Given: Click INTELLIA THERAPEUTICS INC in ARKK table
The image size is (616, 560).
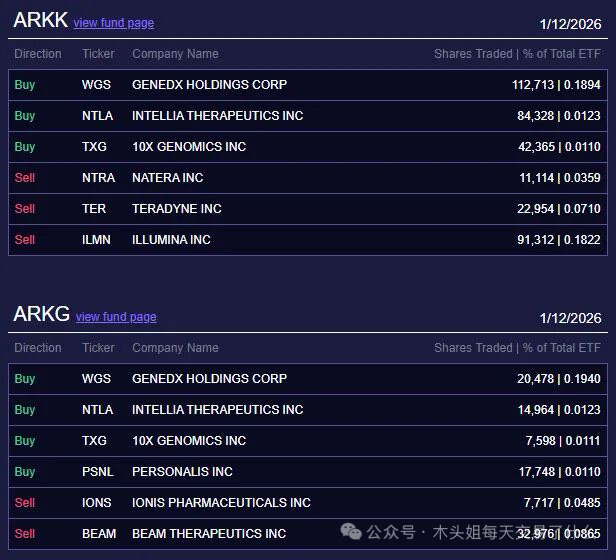Looking at the screenshot, I should [x=218, y=116].
